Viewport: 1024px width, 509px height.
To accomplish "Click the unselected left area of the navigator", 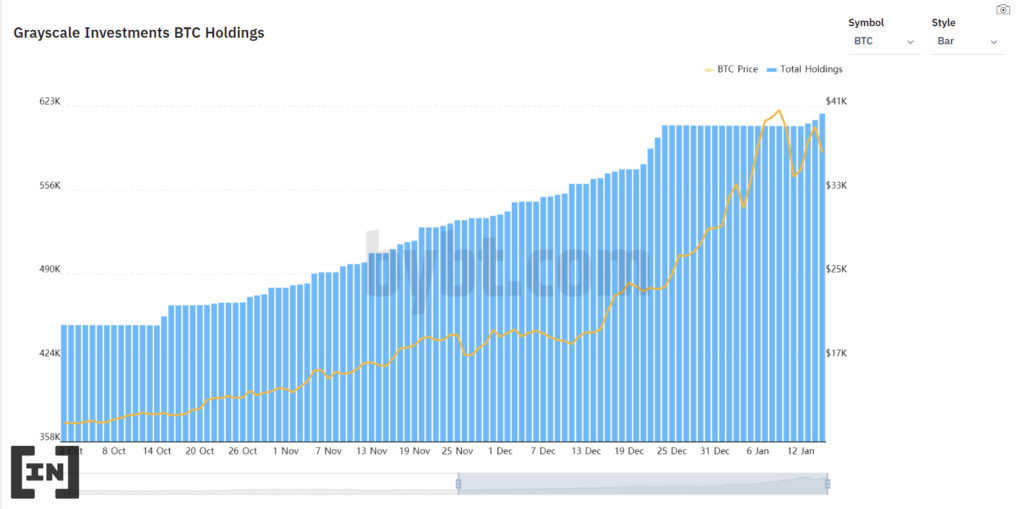I will (260, 484).
